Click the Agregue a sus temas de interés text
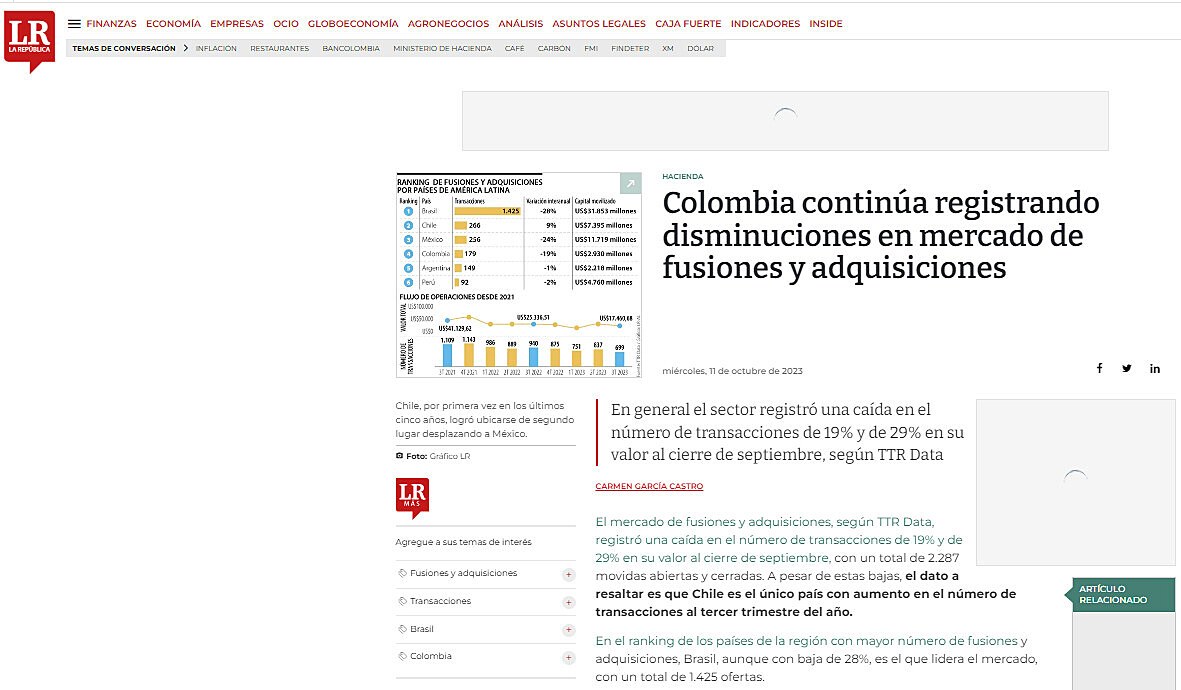Viewport: 1181px width, 690px height. (463, 542)
